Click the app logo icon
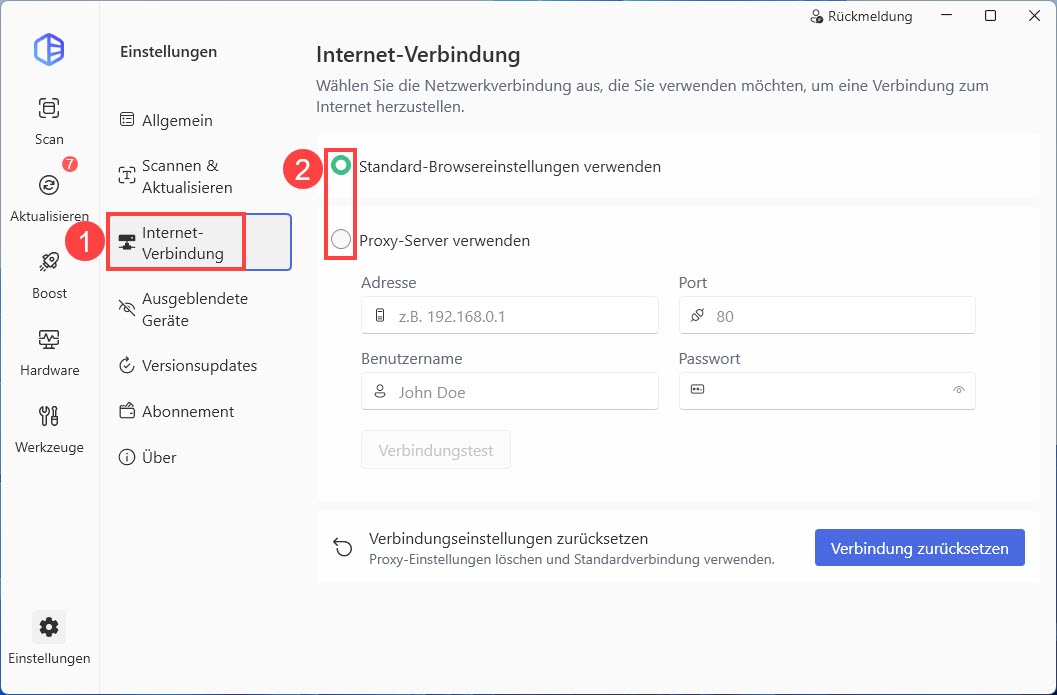This screenshot has width=1057, height=695. 49,49
